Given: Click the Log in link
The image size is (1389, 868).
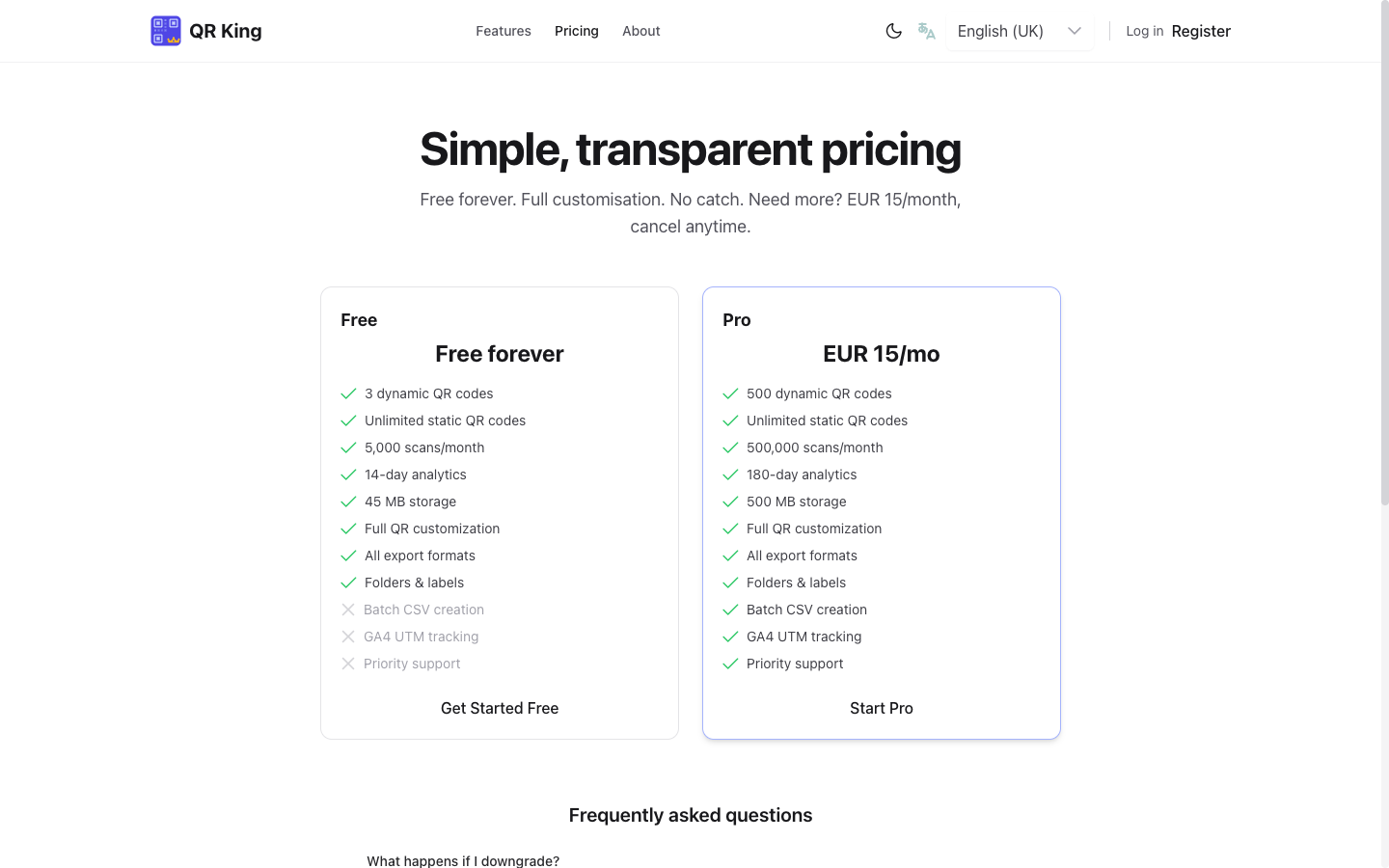Looking at the screenshot, I should [x=1144, y=31].
